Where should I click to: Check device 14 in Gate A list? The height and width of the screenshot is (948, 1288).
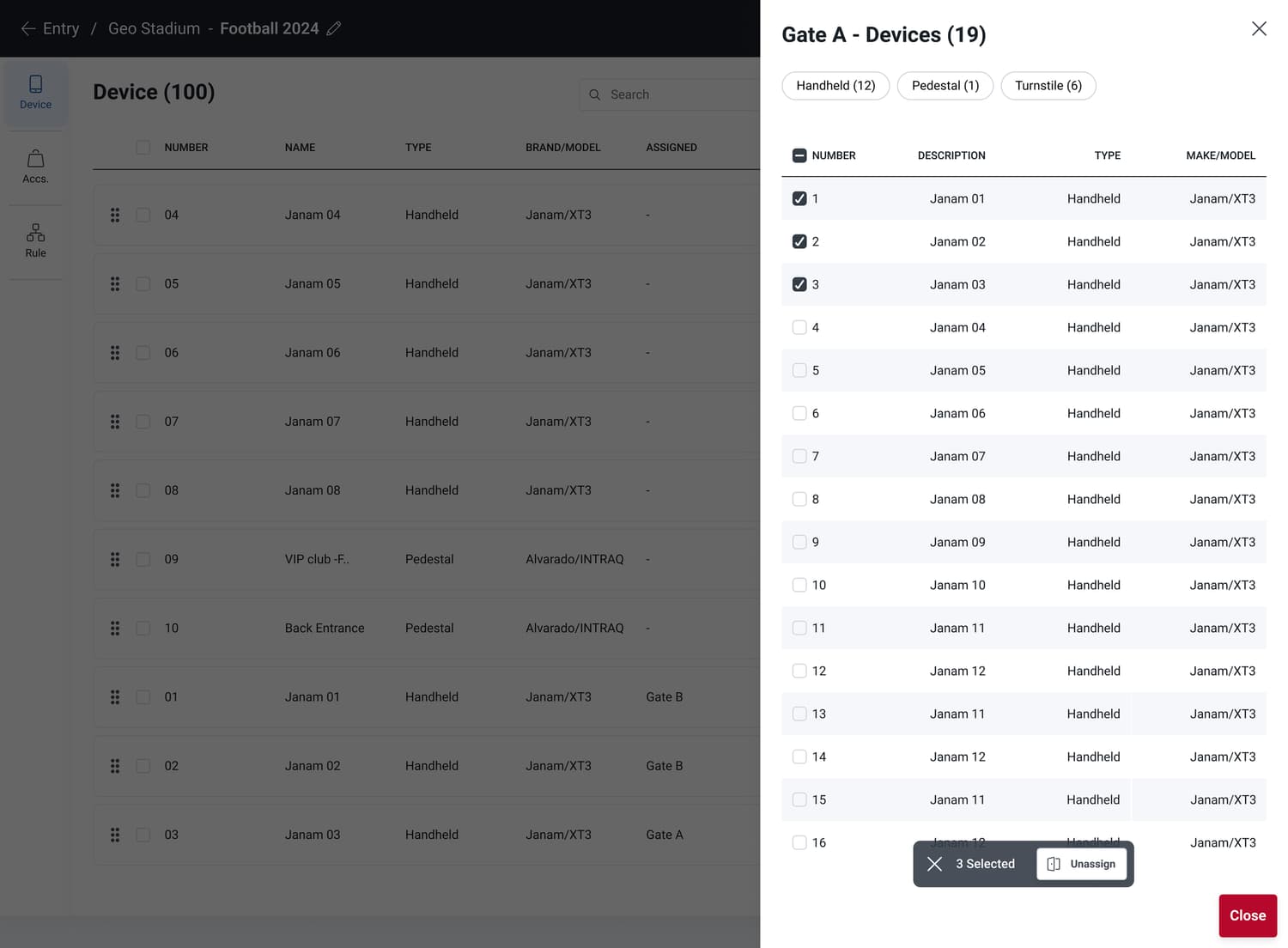(x=799, y=757)
